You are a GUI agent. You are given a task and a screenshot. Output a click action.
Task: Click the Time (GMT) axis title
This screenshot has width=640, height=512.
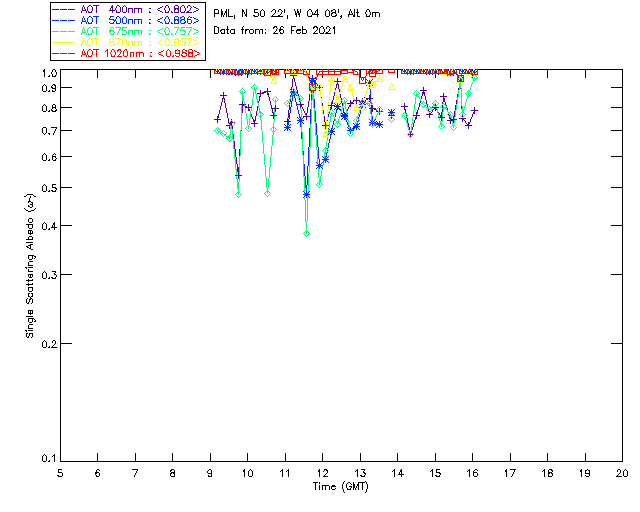tap(341, 487)
